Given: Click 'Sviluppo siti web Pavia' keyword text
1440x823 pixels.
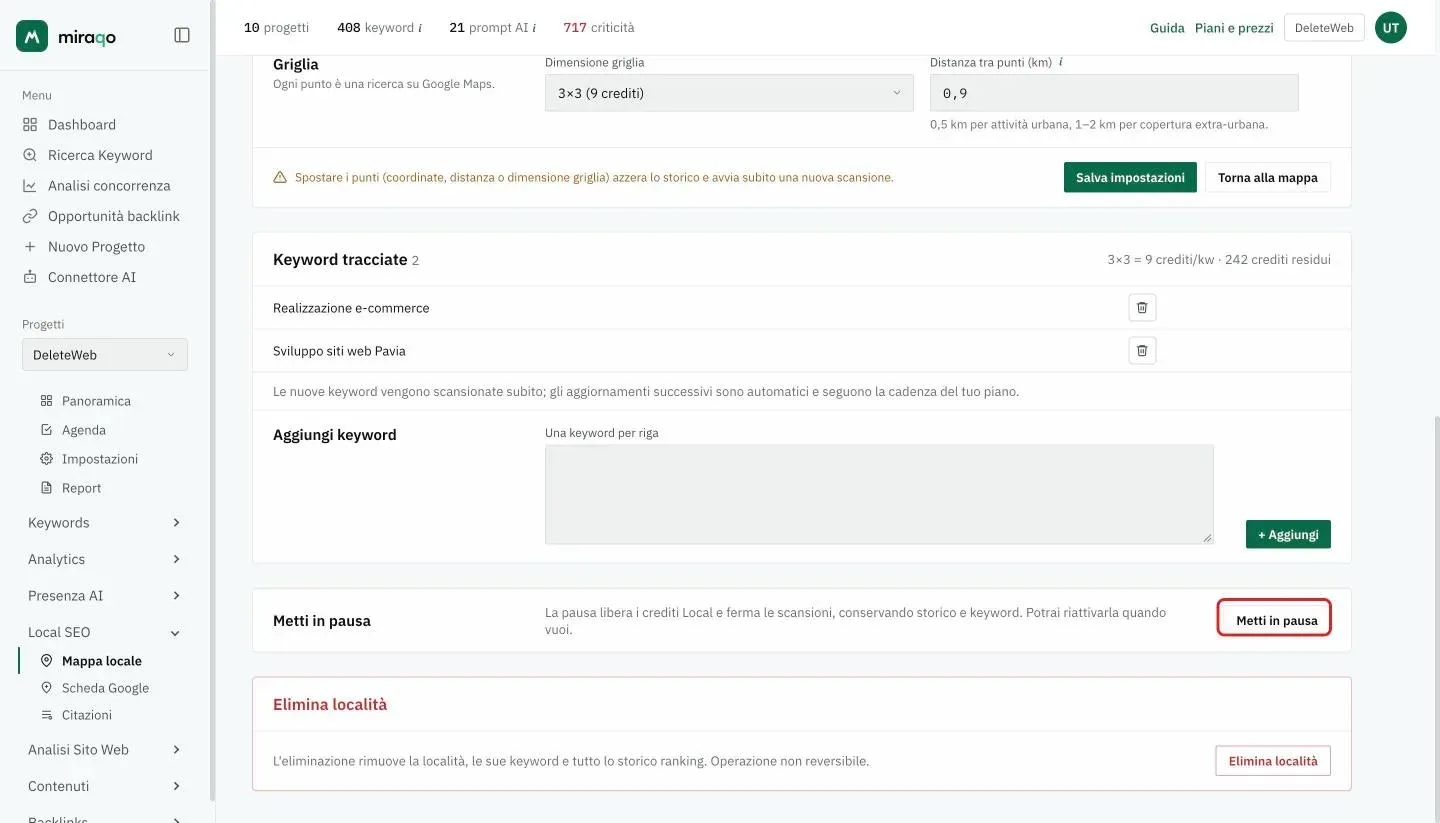Looking at the screenshot, I should tap(339, 351).
